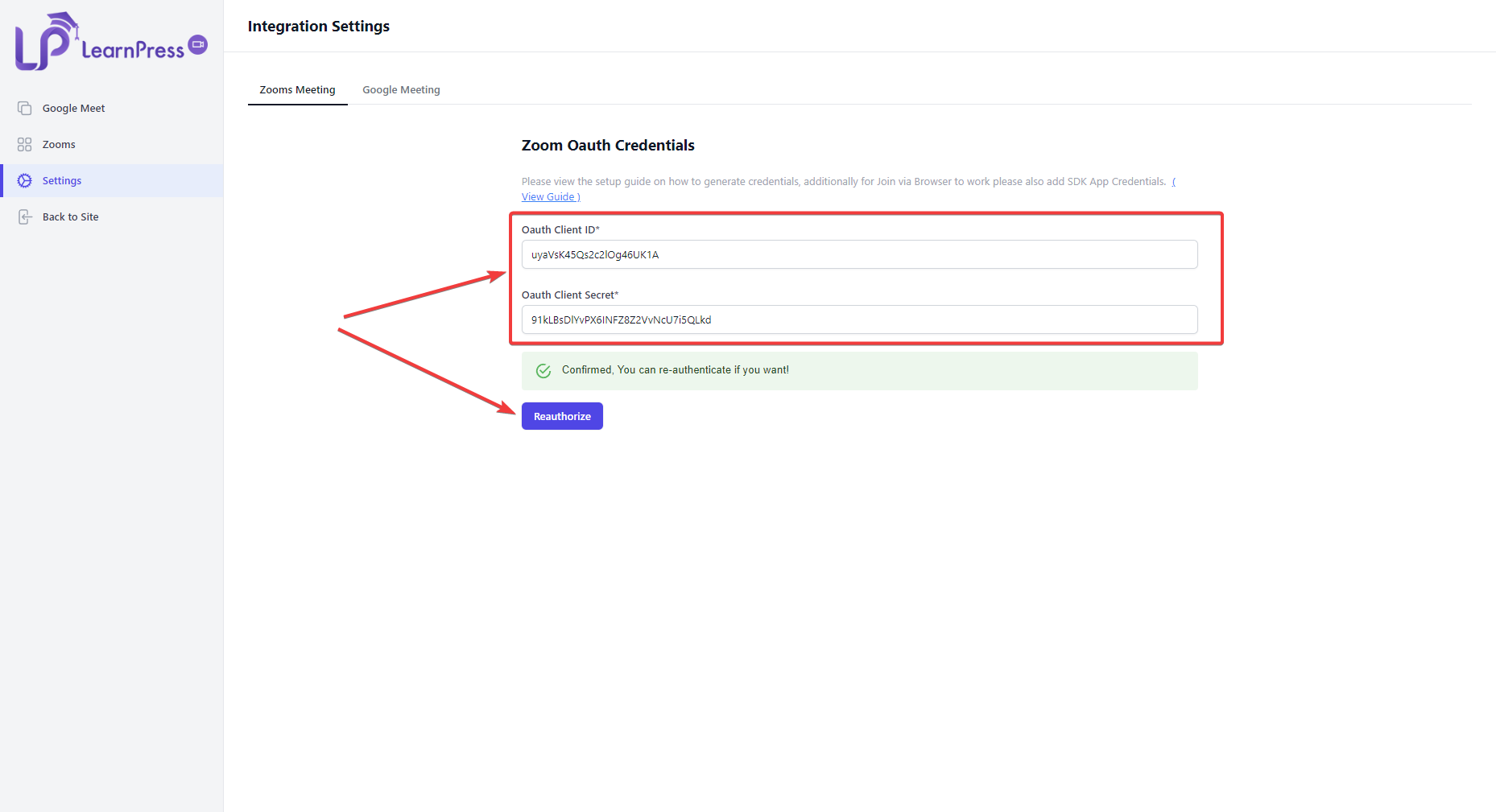1496x812 pixels.
Task: Click the purple video camera badge
Action: pos(197,44)
